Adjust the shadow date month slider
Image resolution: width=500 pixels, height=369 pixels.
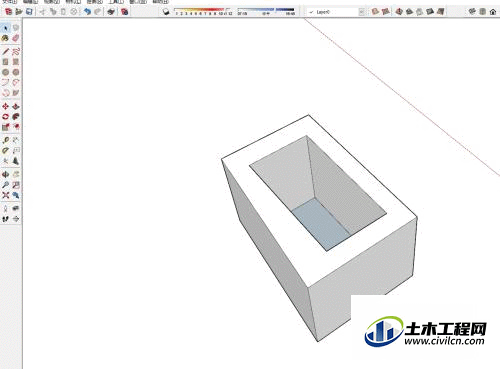click(x=203, y=12)
